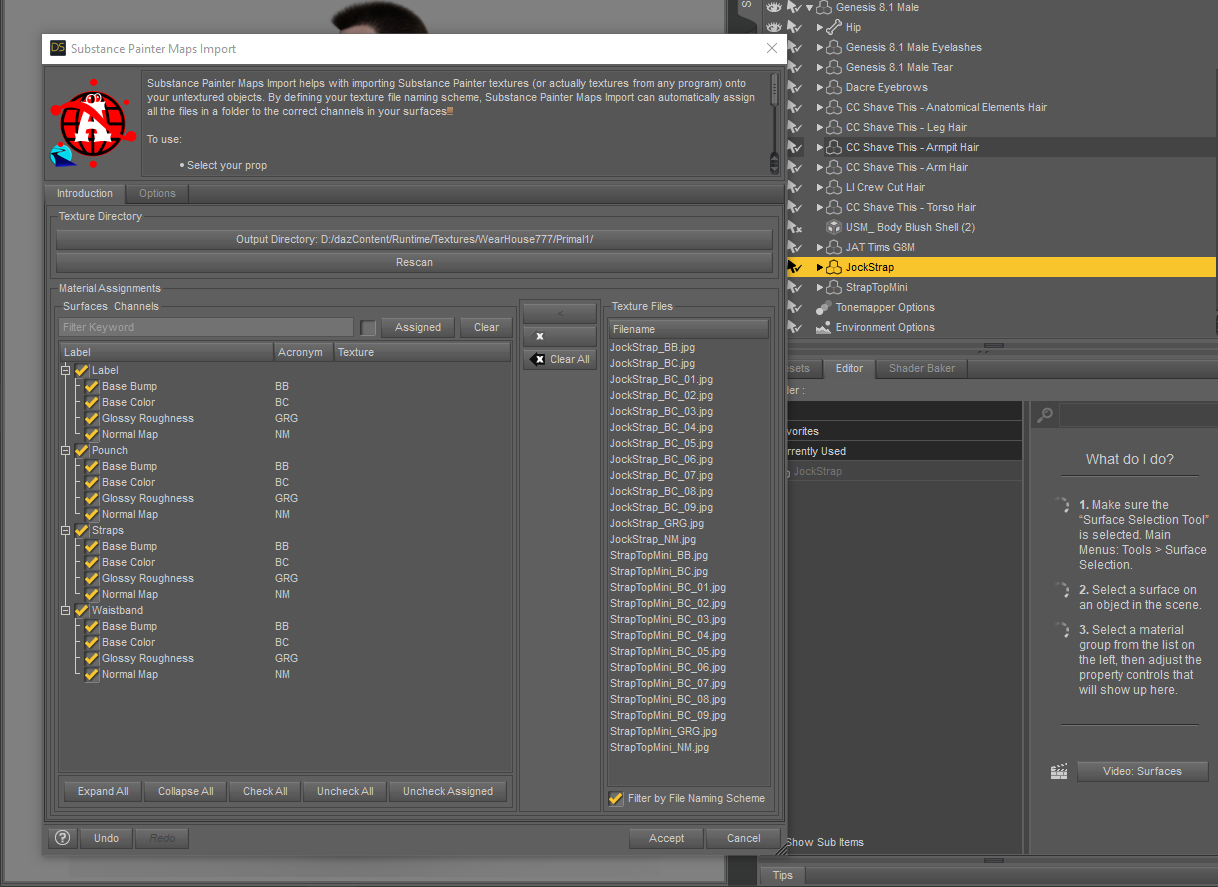The width and height of the screenshot is (1218, 887).
Task: Click the CC Shave This - Torso Hair figure icon
Action: (834, 207)
